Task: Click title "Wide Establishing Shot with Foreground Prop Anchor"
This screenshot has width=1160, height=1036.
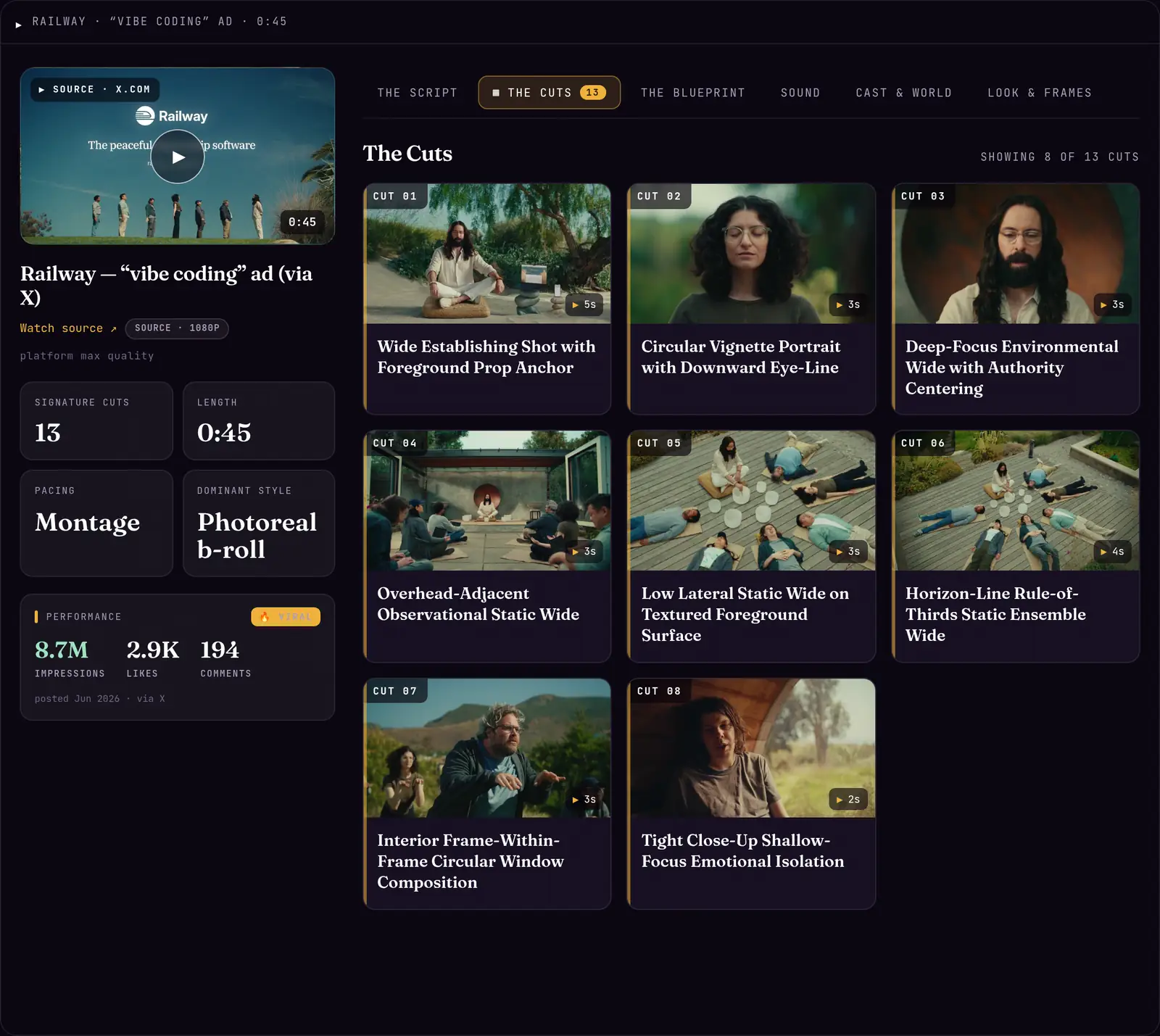Action: [486, 357]
